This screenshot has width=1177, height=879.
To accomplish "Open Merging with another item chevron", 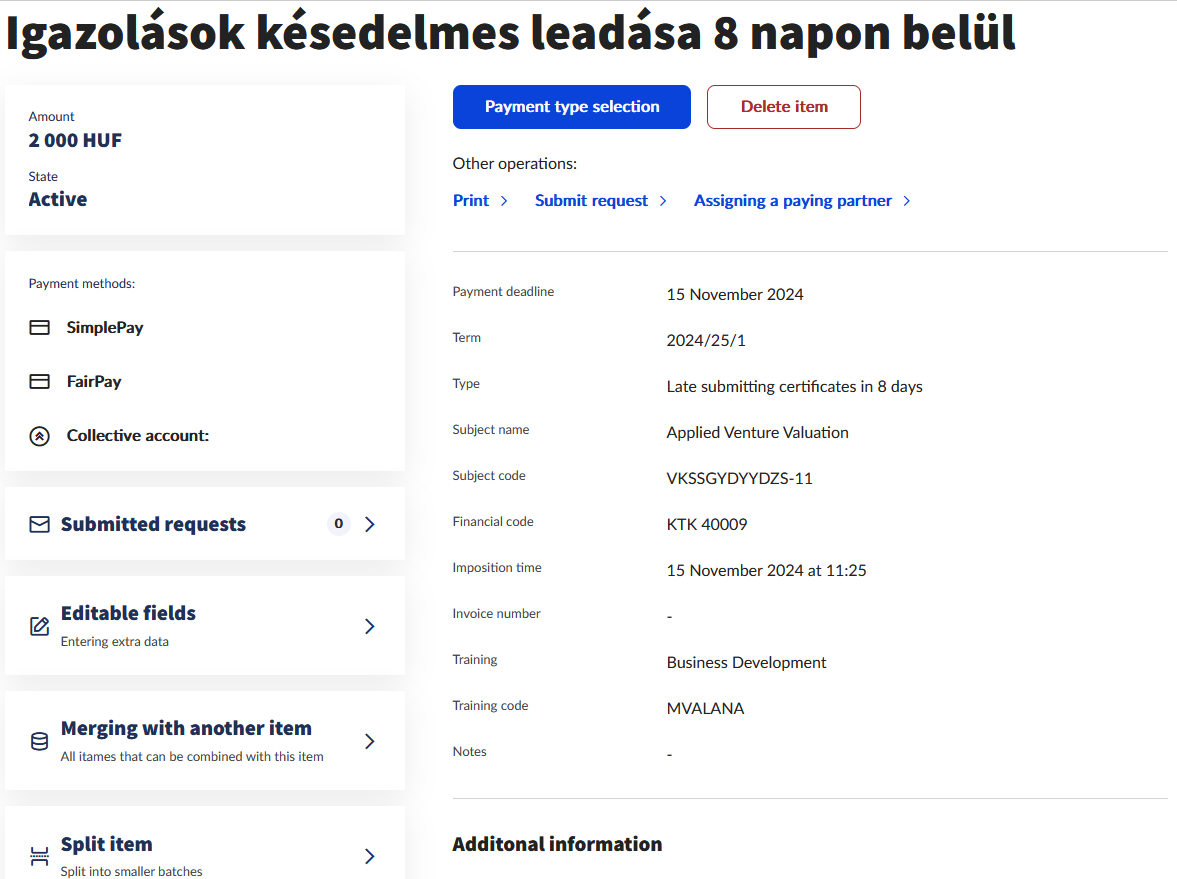I will pos(370,741).
